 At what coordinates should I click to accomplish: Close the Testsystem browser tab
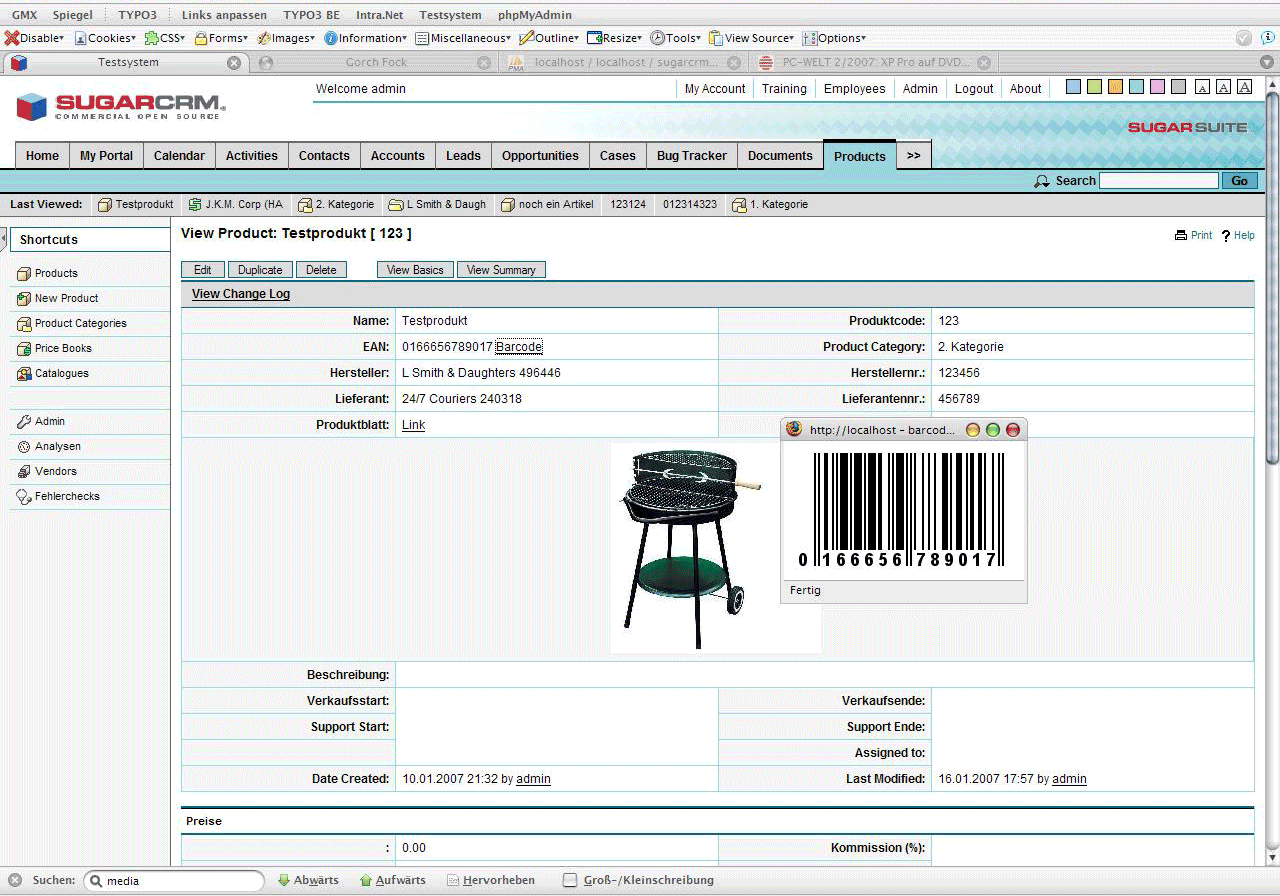(234, 62)
